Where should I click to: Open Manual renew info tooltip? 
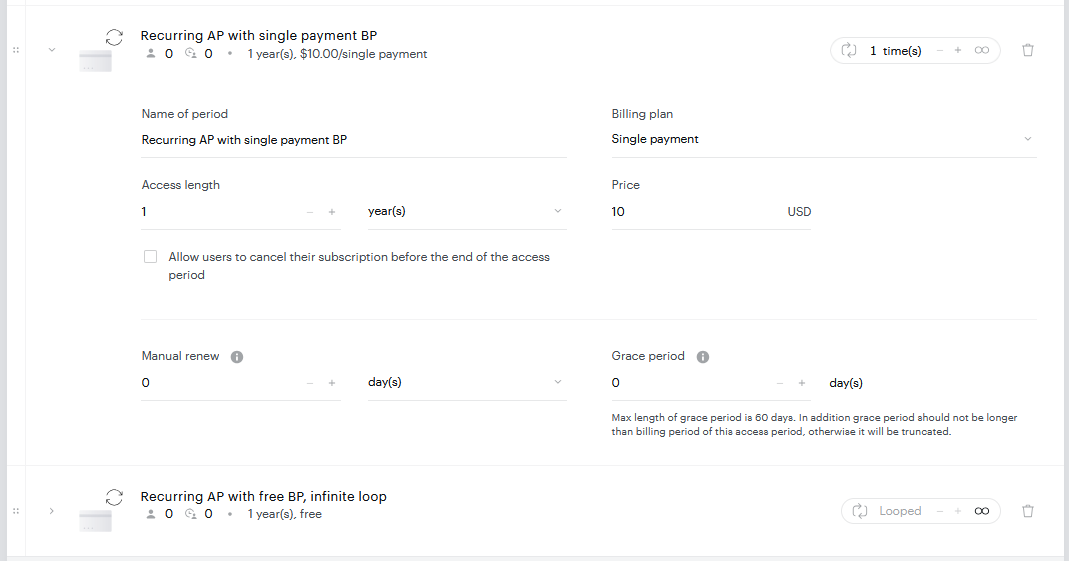click(x=237, y=357)
